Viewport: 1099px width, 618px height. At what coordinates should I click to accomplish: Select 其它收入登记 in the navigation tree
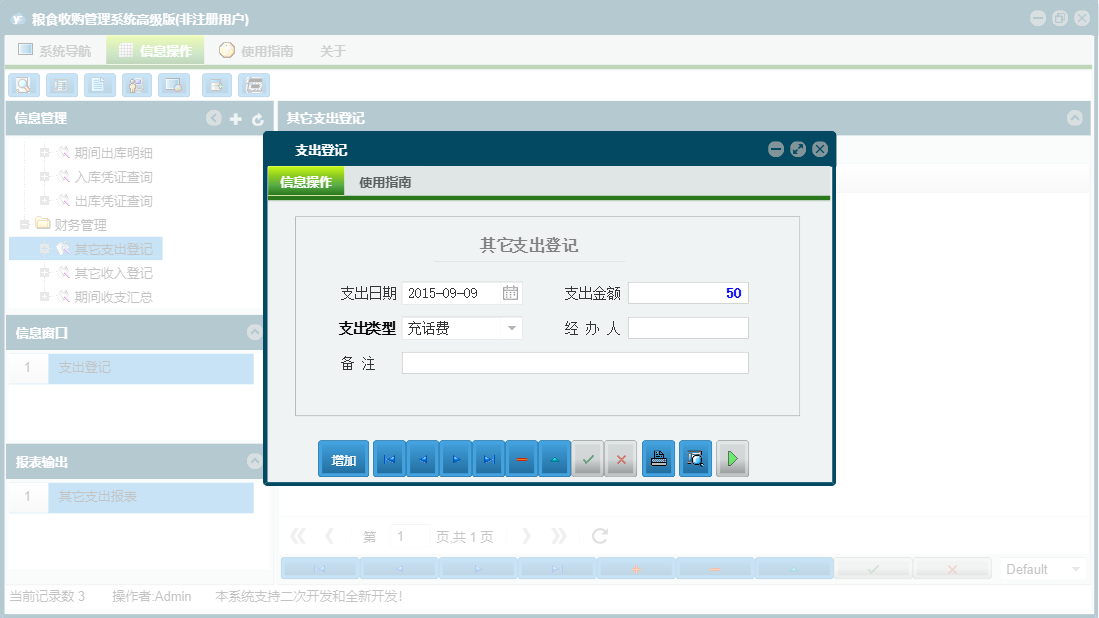(113, 272)
